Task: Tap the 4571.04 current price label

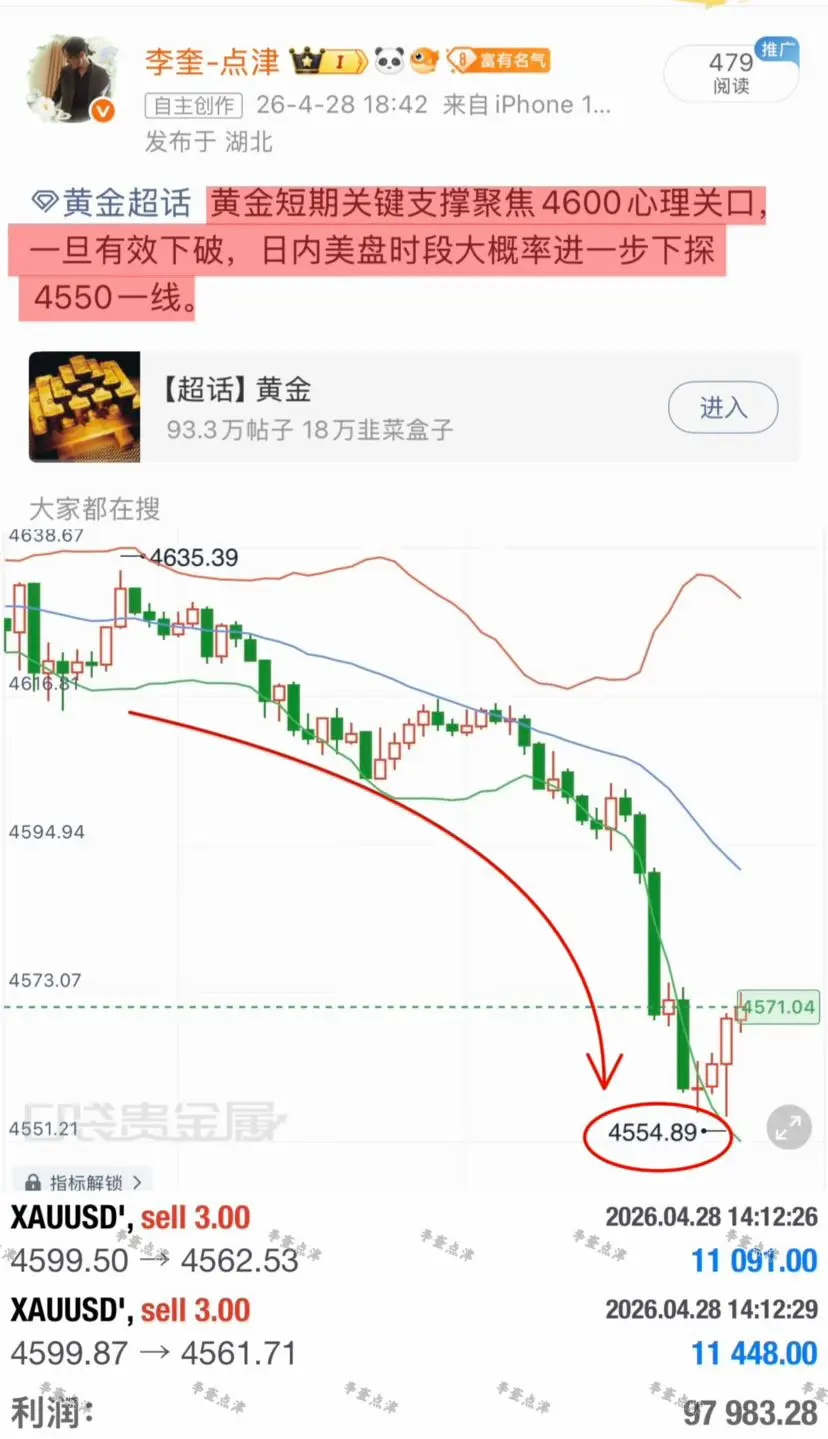Action: 778,1007
